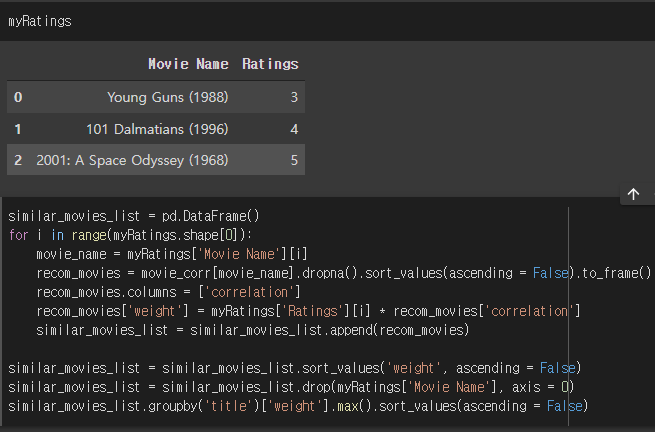Click the drop(myRatings['Movie Name']) line
655x432 pixels.
tap(291, 387)
